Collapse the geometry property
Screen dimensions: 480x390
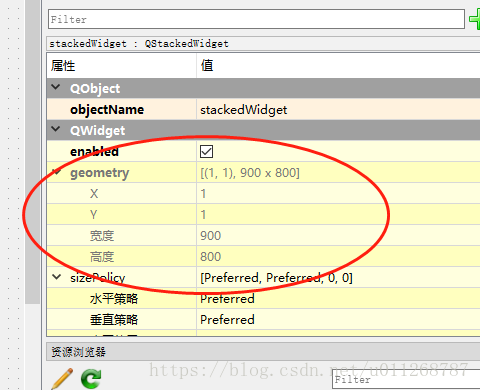point(57,172)
